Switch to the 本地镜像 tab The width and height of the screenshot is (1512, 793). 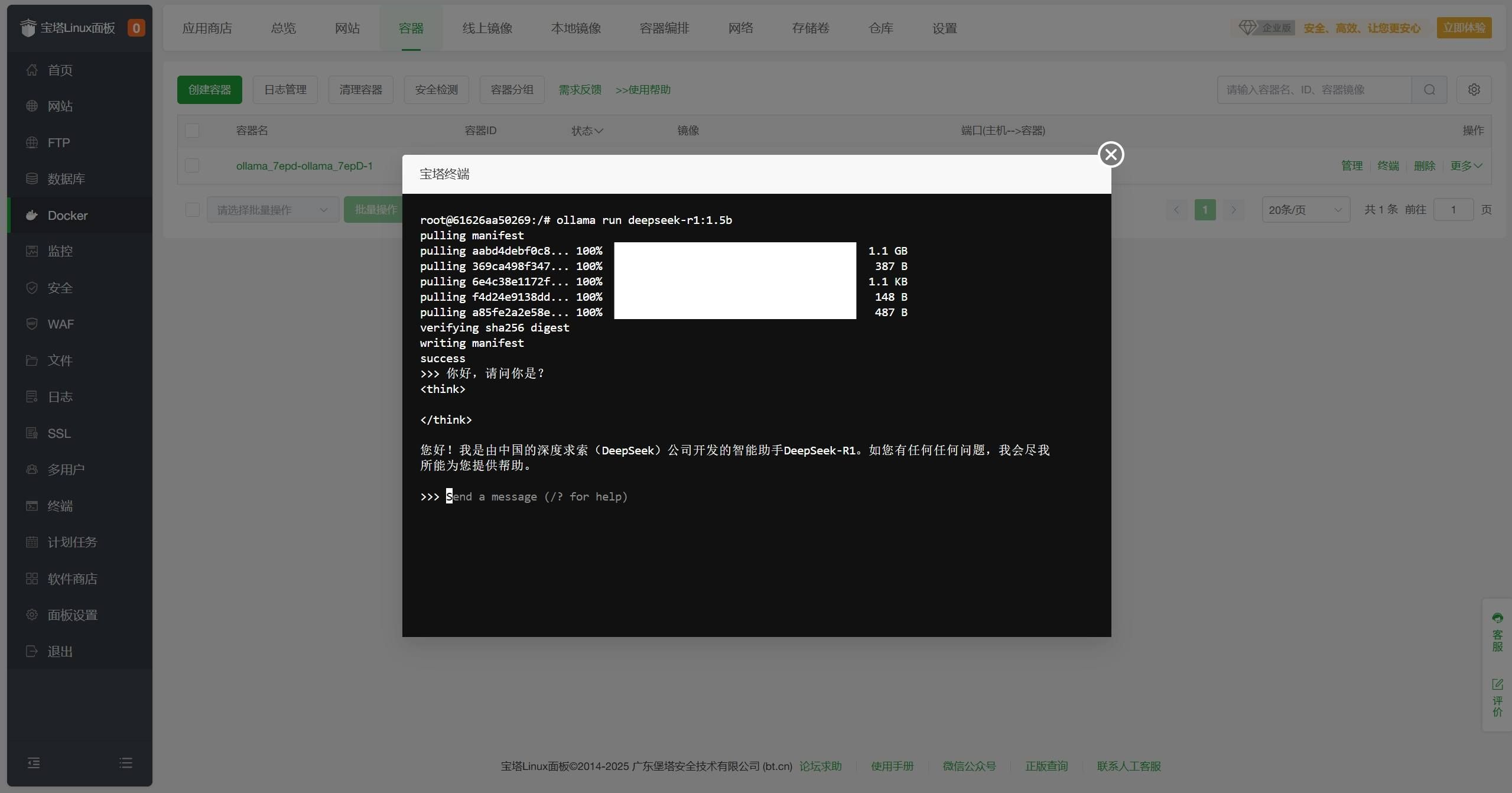(x=575, y=28)
